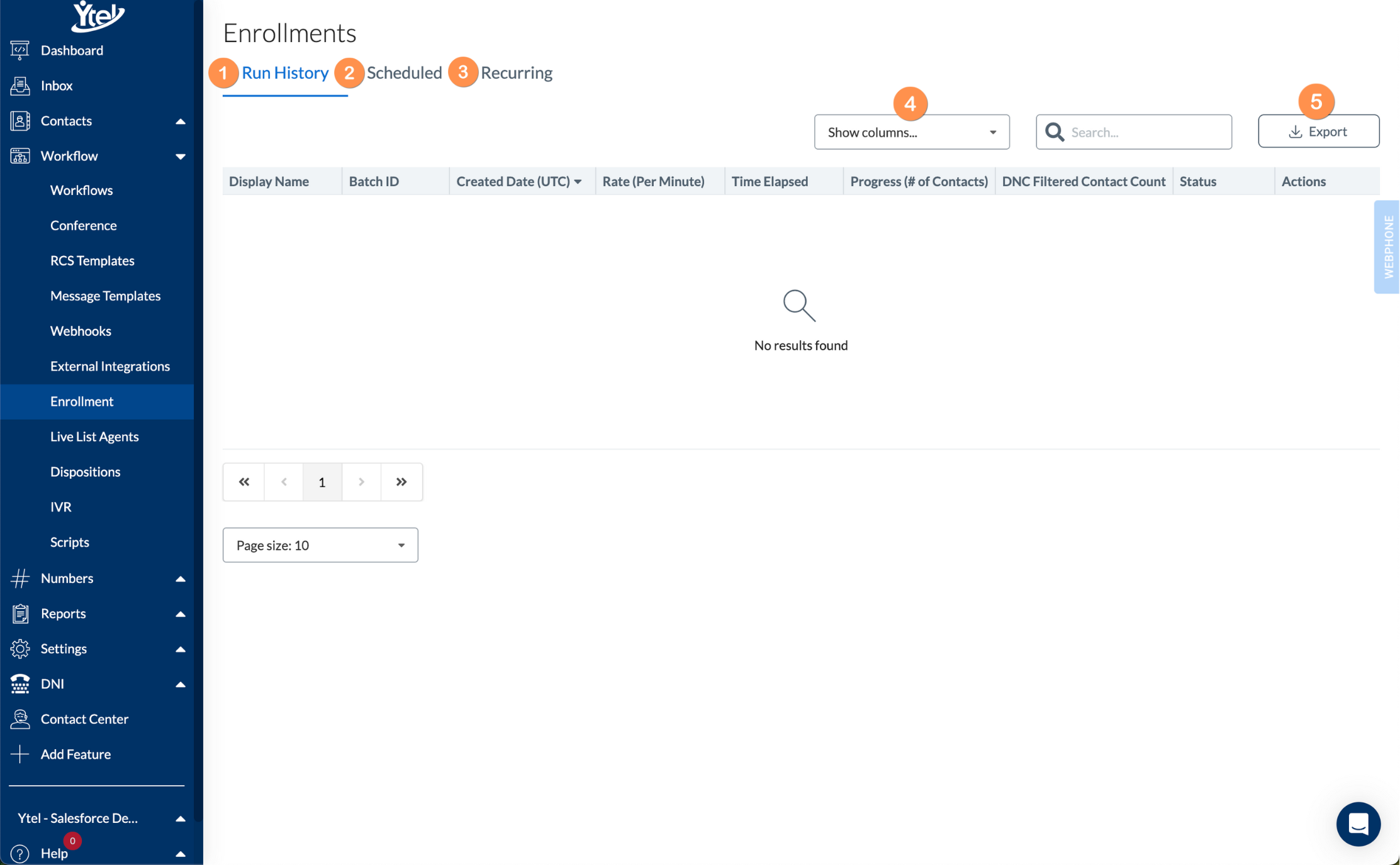Open the Page size dropdown
The width and height of the screenshot is (1400, 865).
click(x=320, y=545)
